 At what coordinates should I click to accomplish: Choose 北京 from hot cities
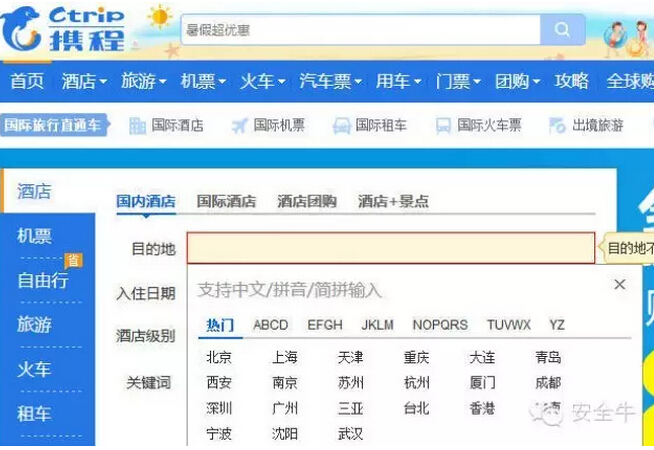[219, 357]
